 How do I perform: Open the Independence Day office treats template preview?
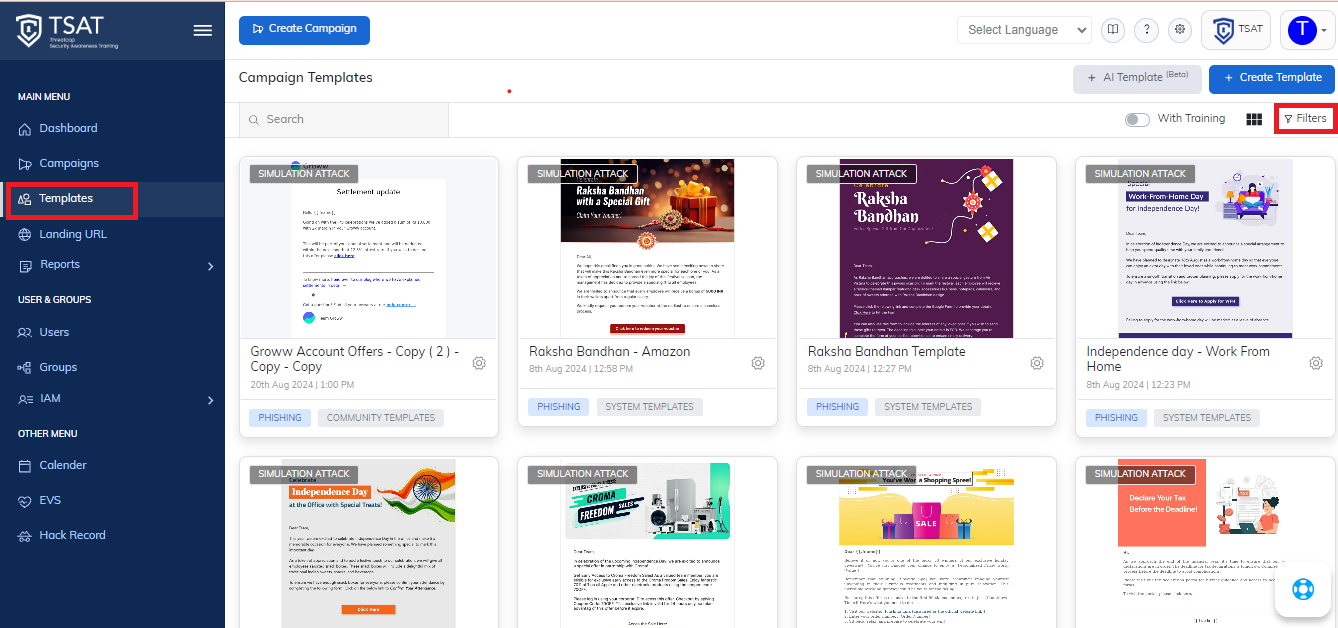pos(369,543)
